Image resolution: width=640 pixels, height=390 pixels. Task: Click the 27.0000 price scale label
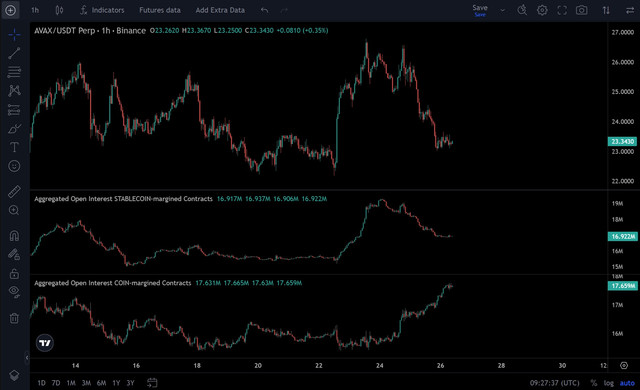(x=622, y=32)
